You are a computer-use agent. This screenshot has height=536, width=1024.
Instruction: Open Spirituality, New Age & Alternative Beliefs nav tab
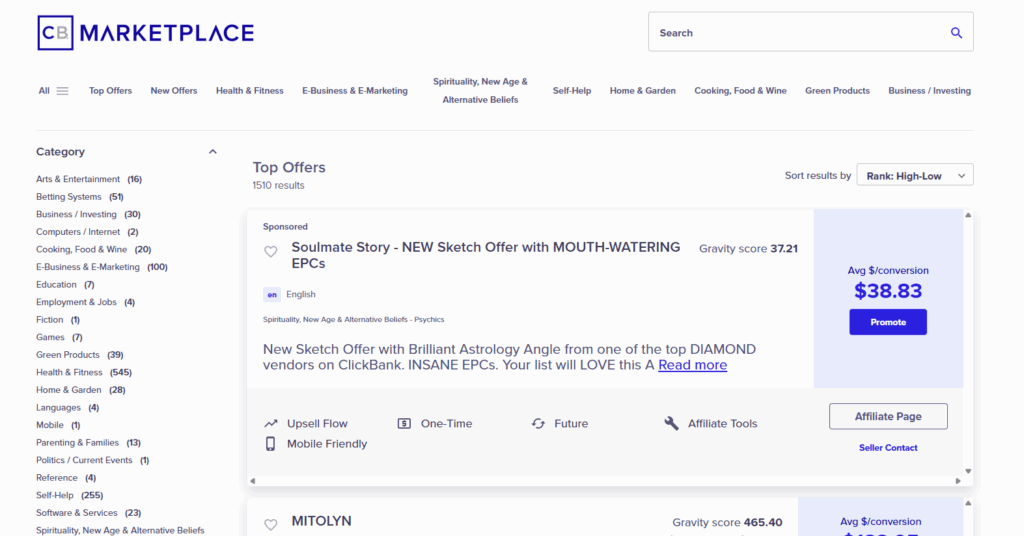[x=480, y=91]
